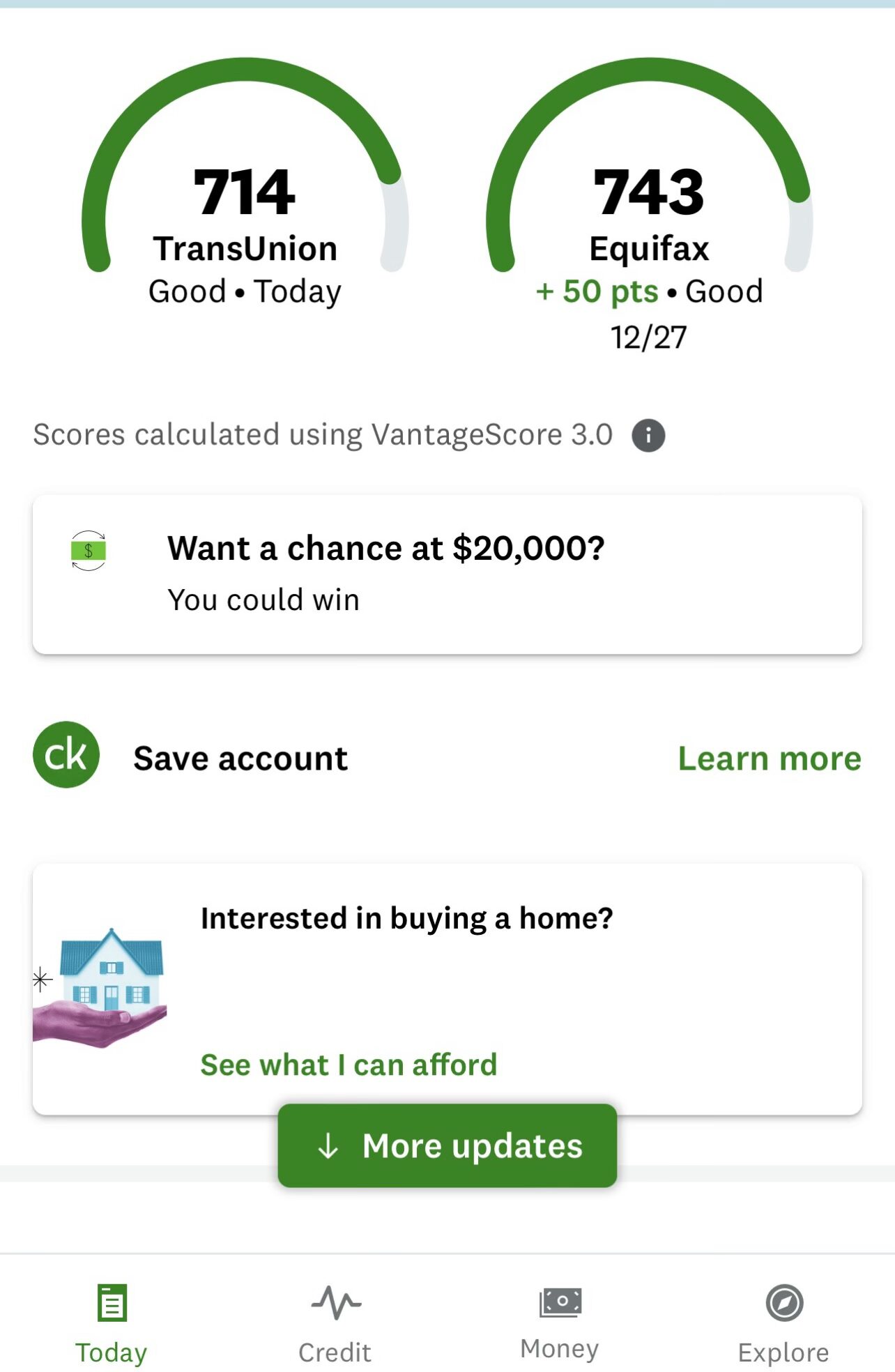The image size is (895, 1372).
Task: Open the Today tab document icon
Action: click(x=112, y=1302)
